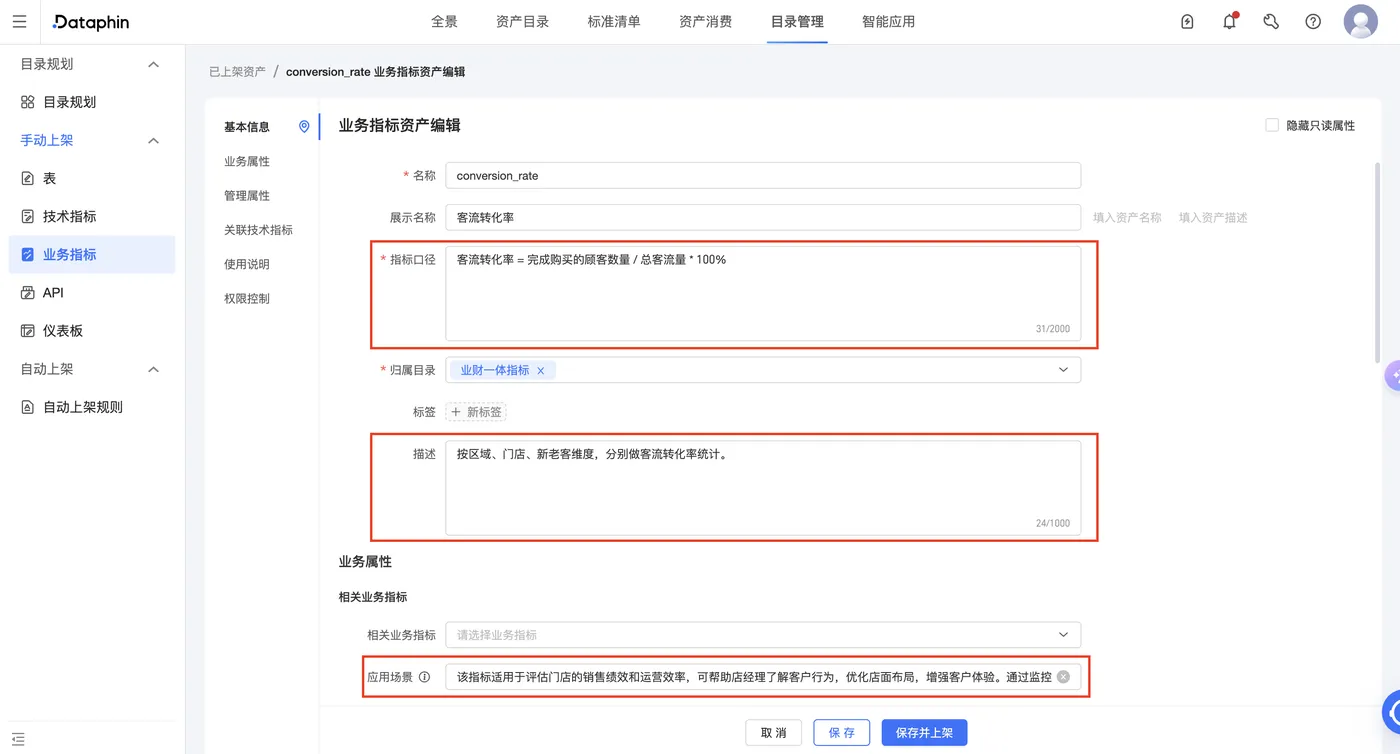Open 目录规划 sidebar item
1400x754 pixels.
click(92, 102)
